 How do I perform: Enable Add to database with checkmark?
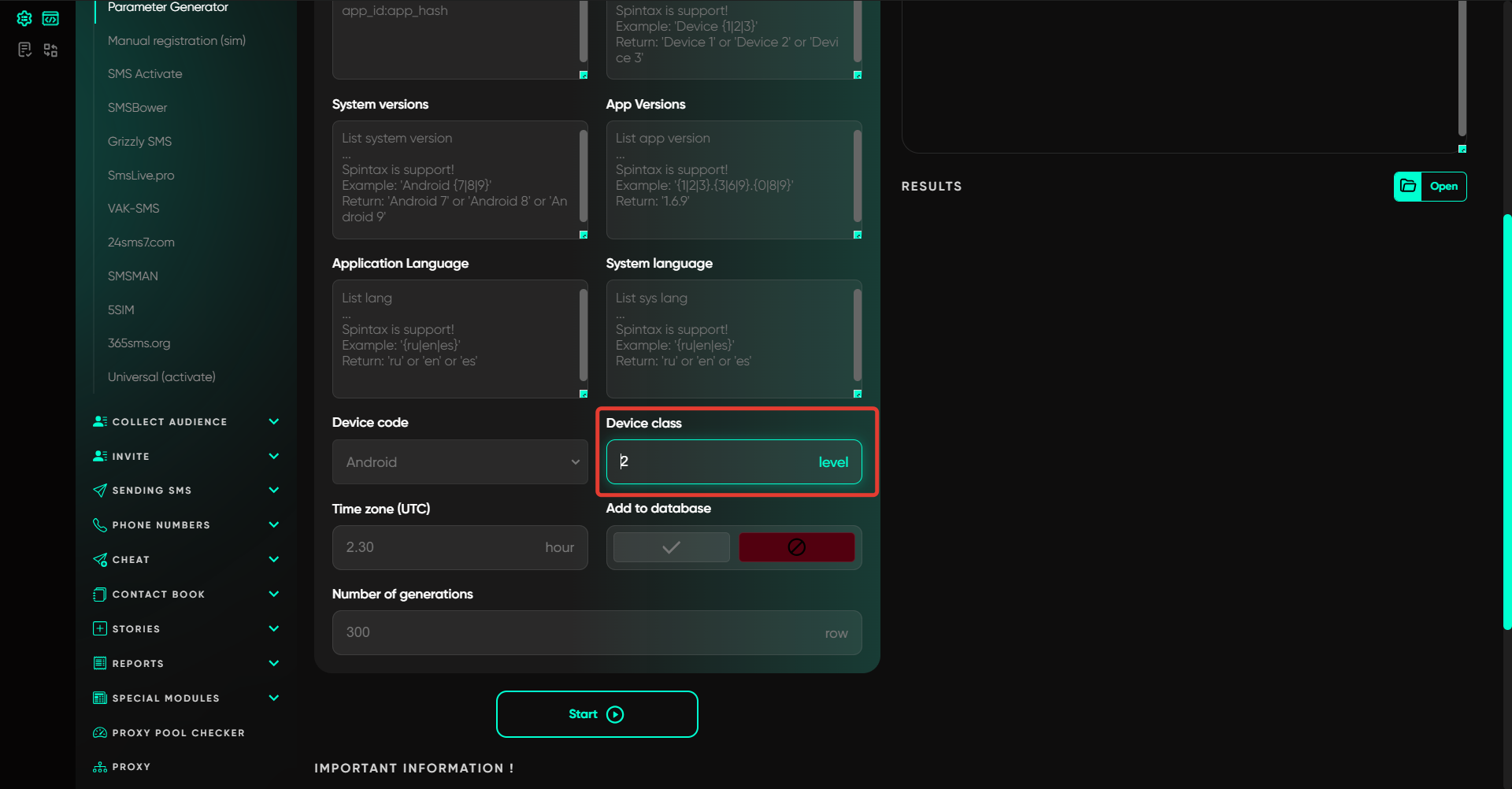pos(671,547)
